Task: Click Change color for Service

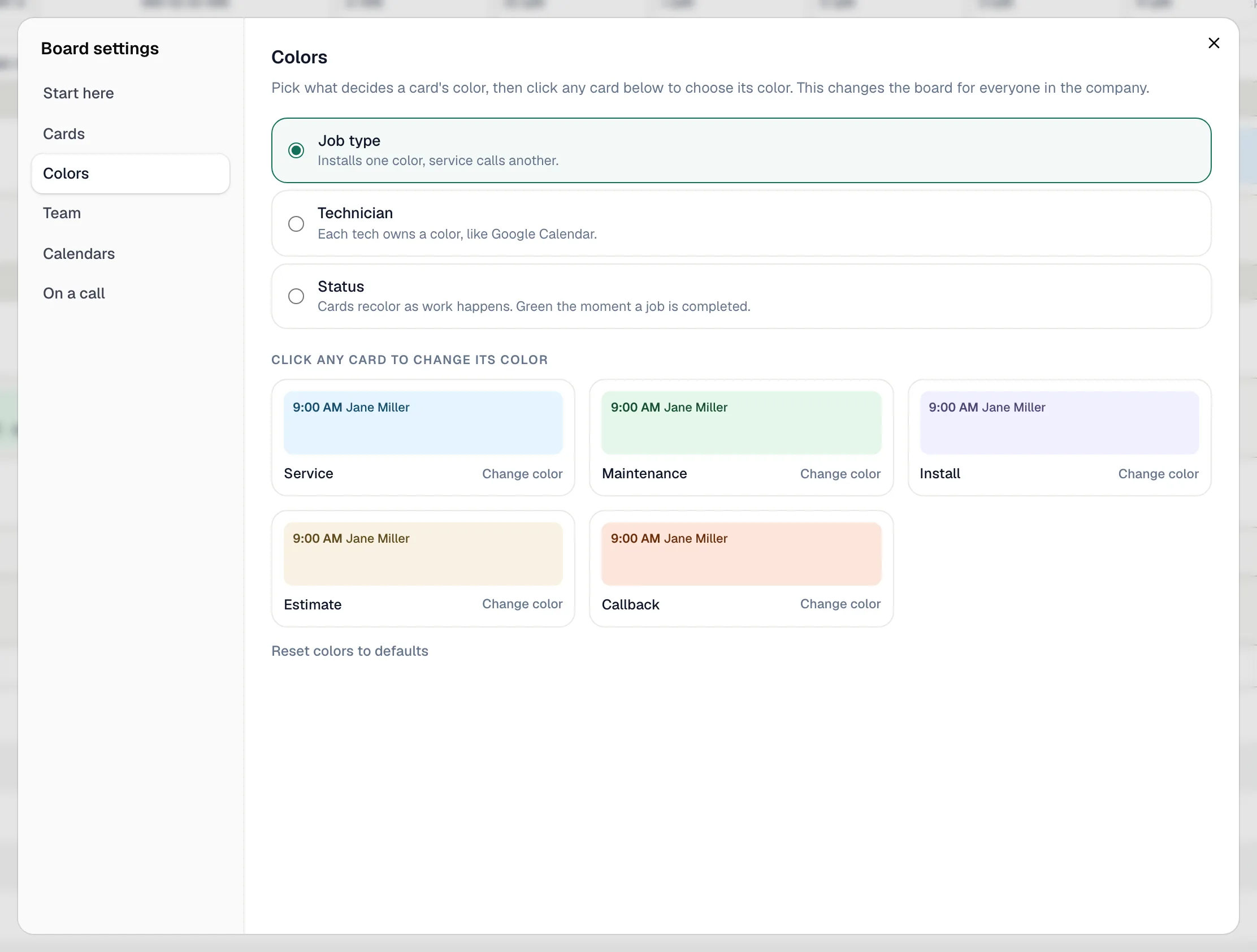Action: 522,473
